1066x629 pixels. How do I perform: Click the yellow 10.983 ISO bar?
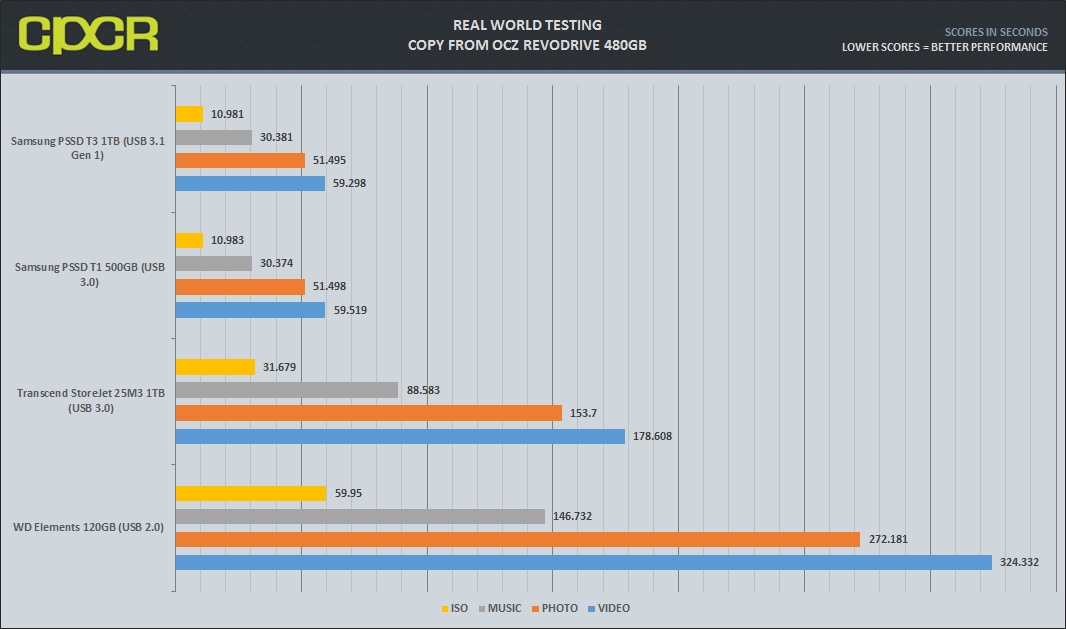point(190,241)
